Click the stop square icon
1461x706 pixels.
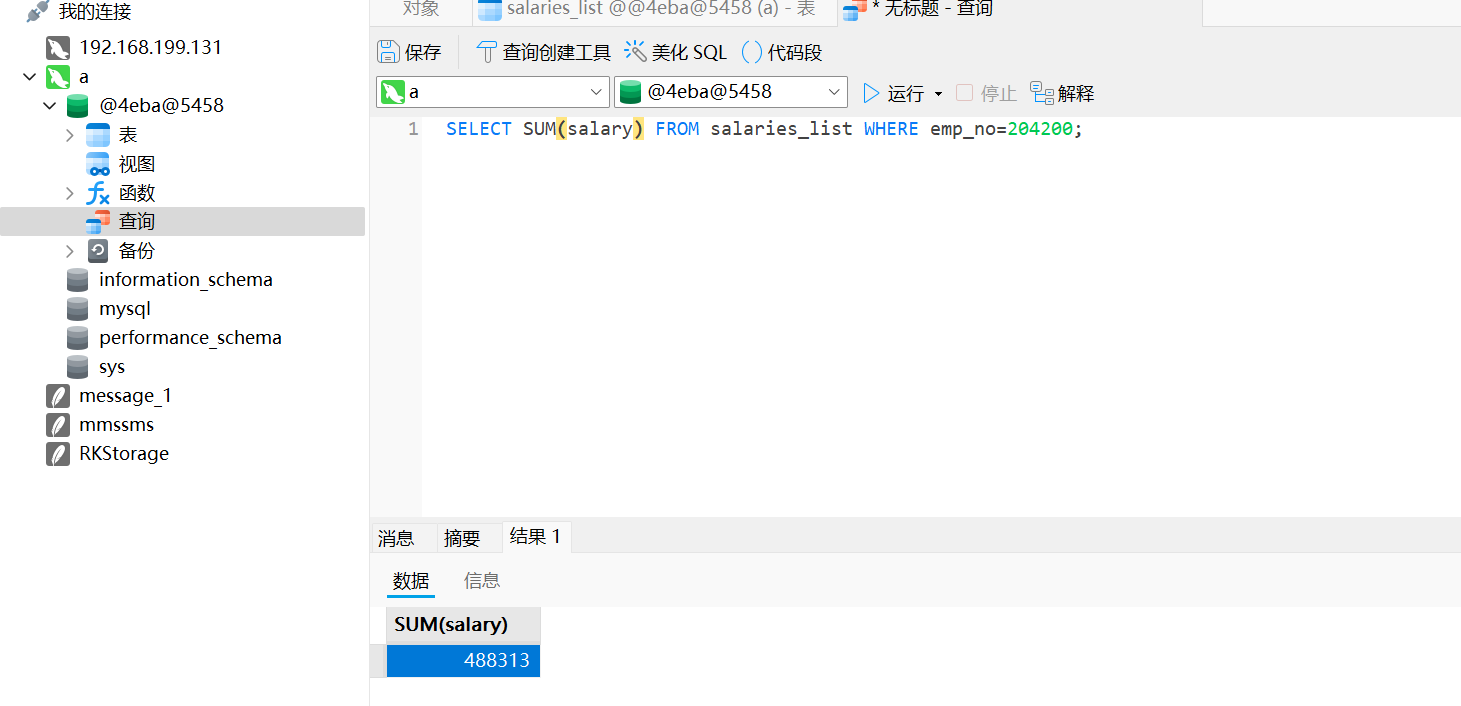click(x=964, y=93)
